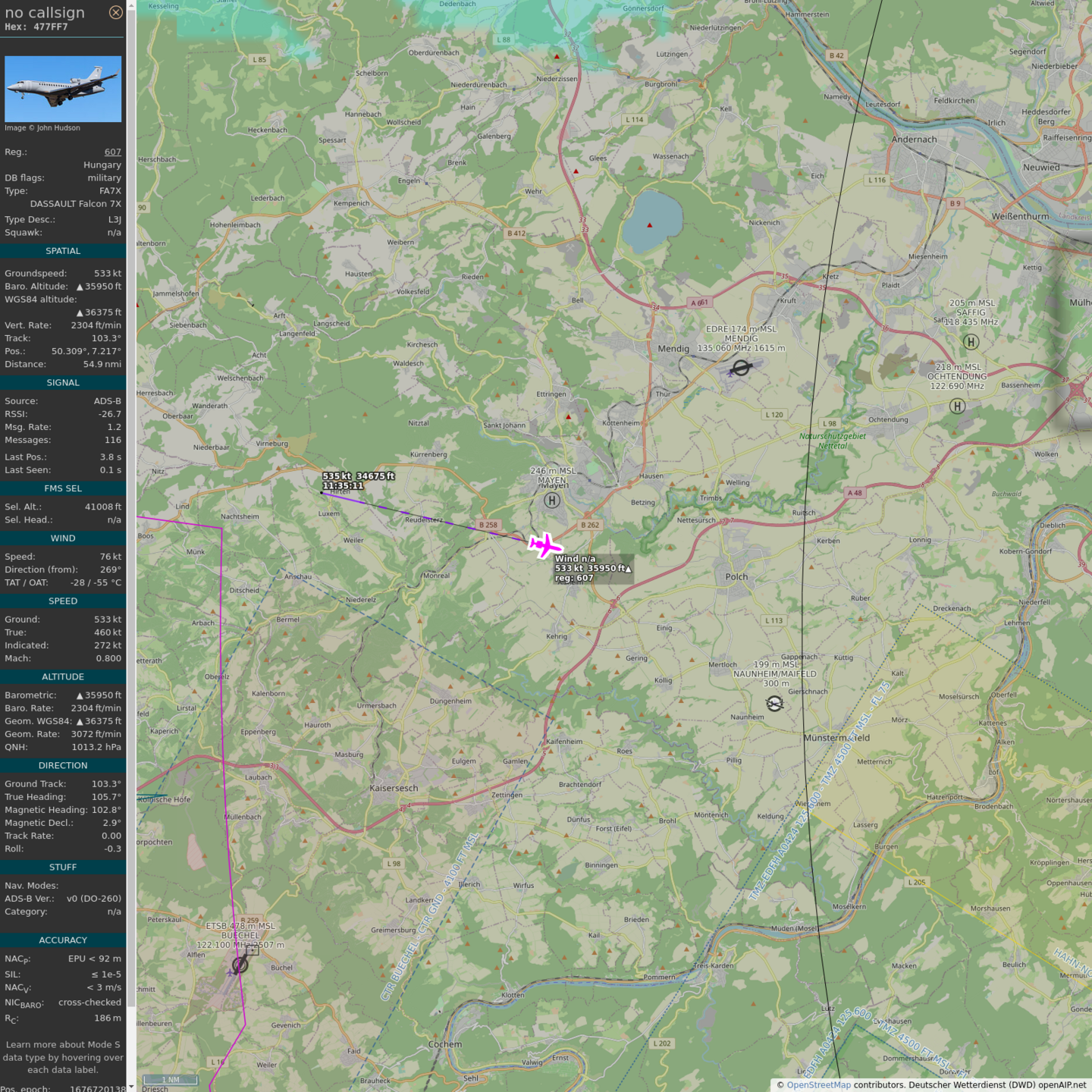Click the sidebar scroll up arrow
This screenshot has height=1092, width=1092.
[131, 5]
